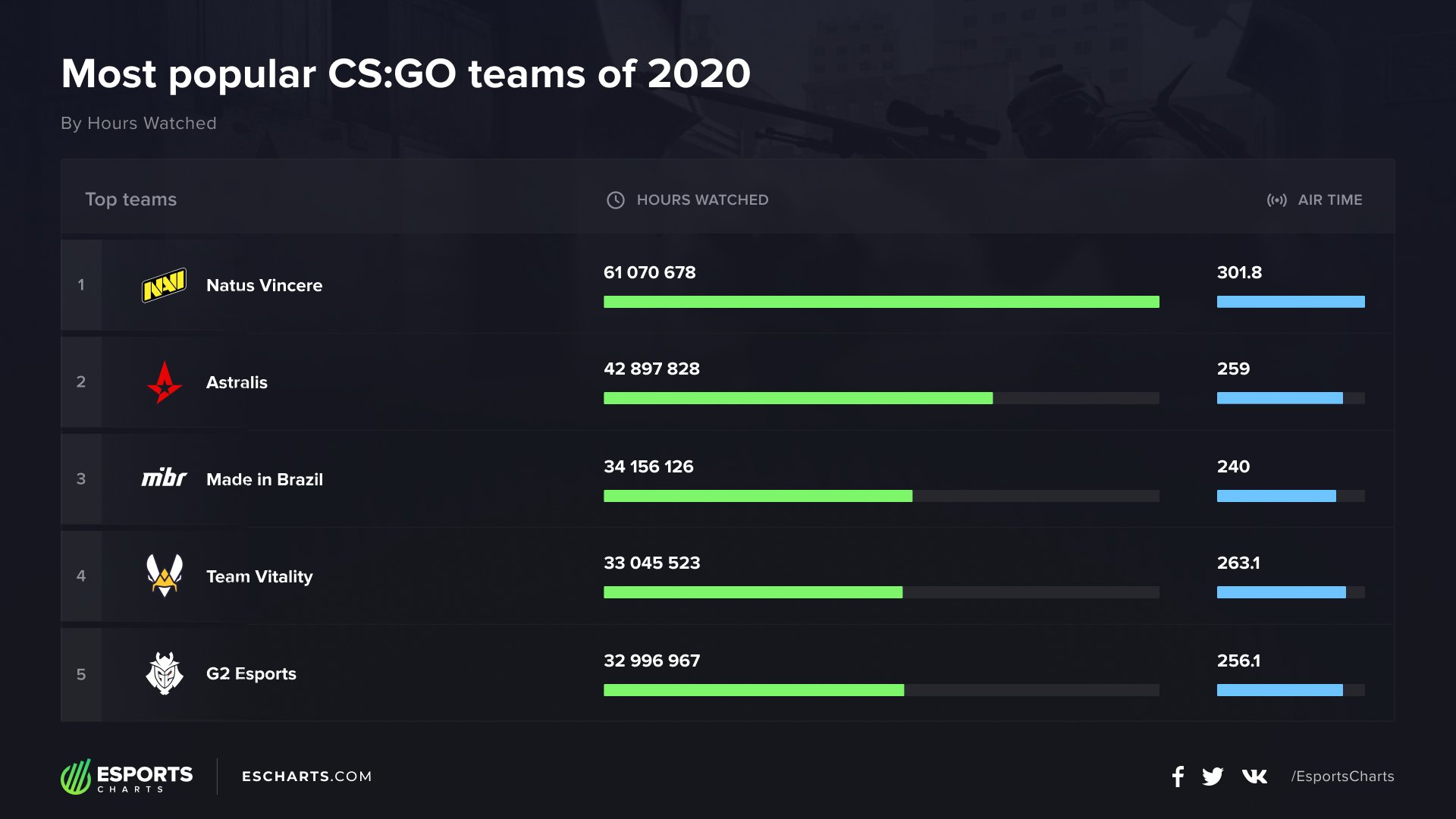Open the Facebook social icon

point(1178,777)
